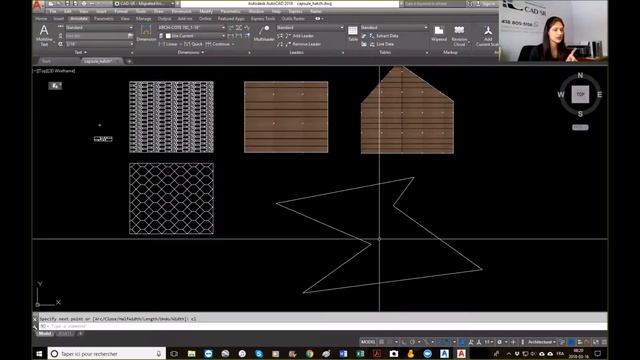
Task: Add a new drawing tab with plus button
Action: pos(129,61)
